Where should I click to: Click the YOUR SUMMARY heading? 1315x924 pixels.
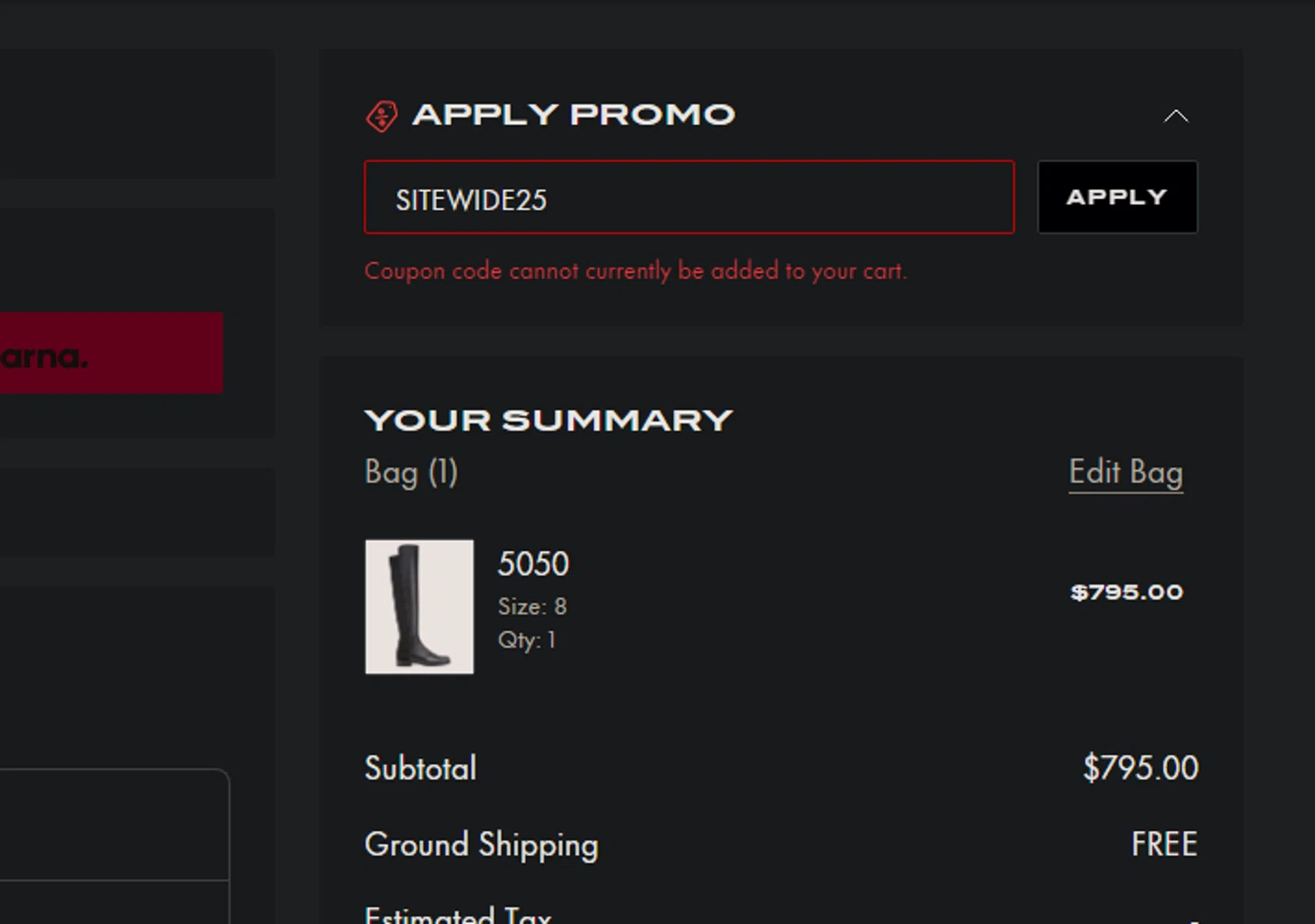click(548, 420)
